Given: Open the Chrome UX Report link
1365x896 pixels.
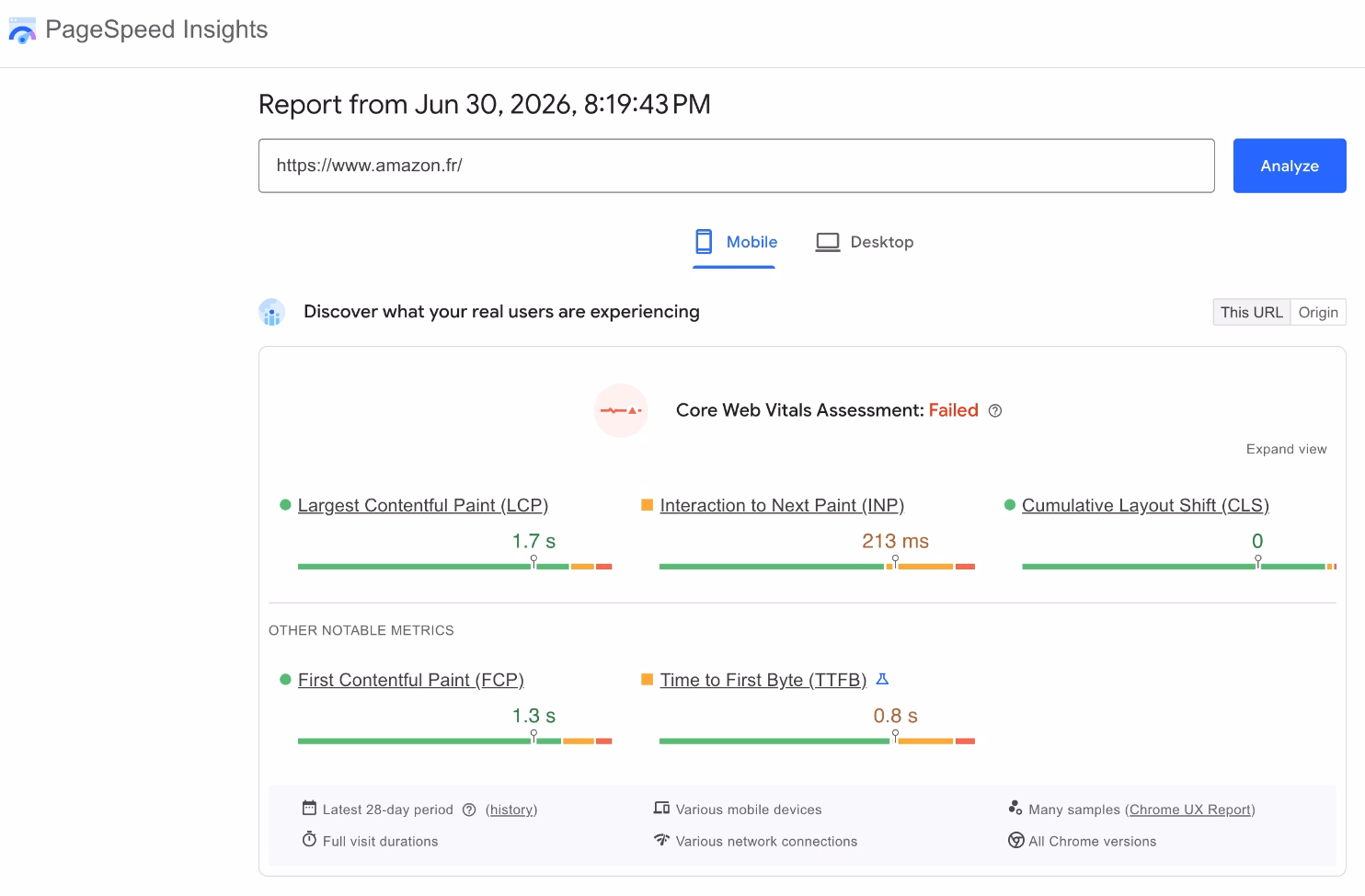Looking at the screenshot, I should (1190, 810).
